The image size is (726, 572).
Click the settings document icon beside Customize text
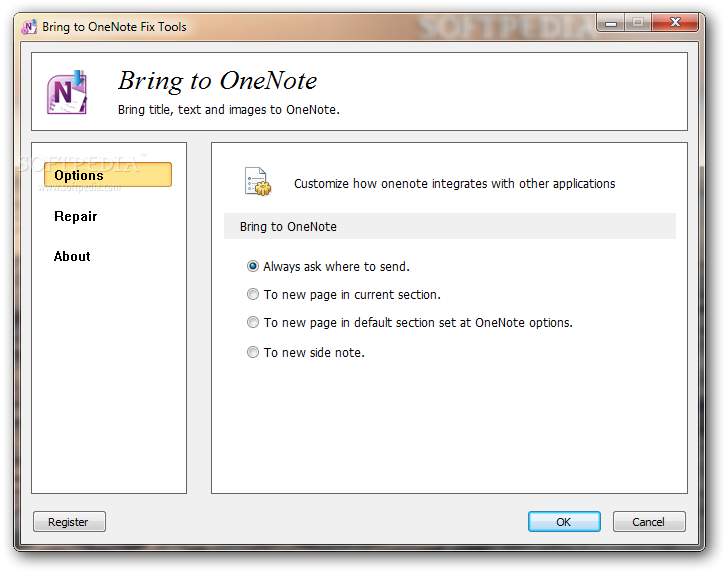(257, 182)
